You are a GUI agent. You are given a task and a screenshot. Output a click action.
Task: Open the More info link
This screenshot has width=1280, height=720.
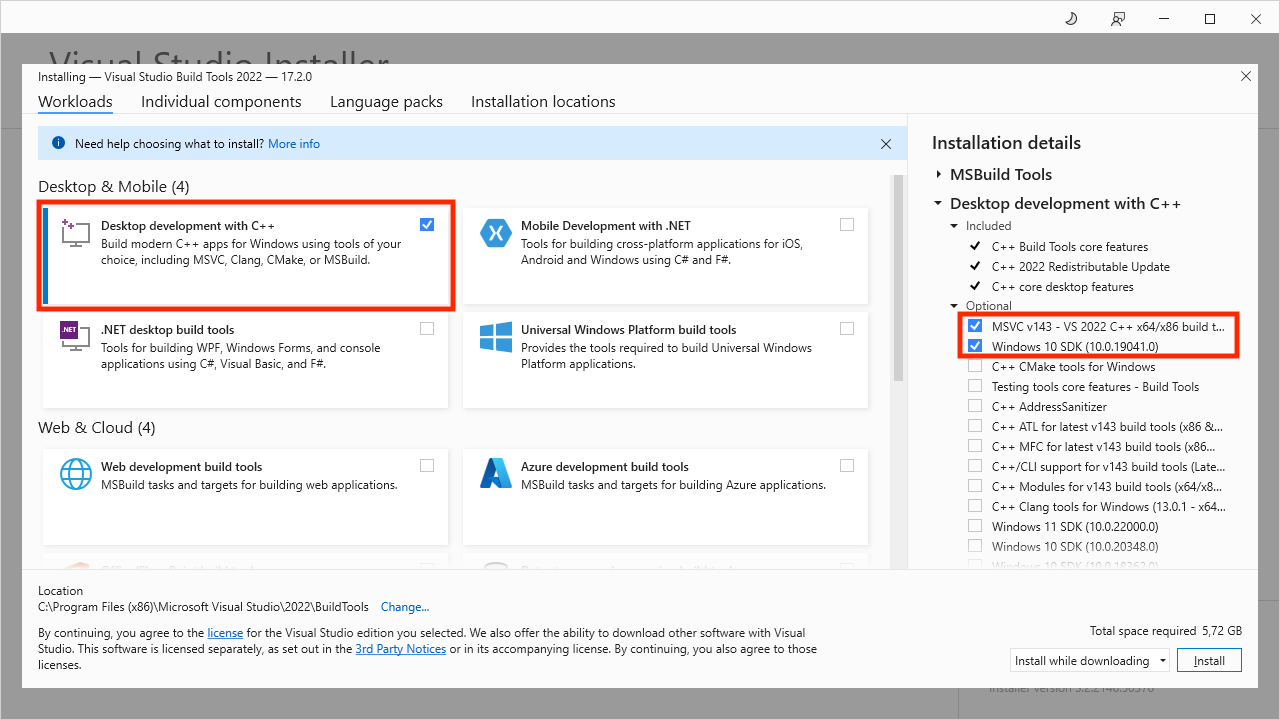294,143
